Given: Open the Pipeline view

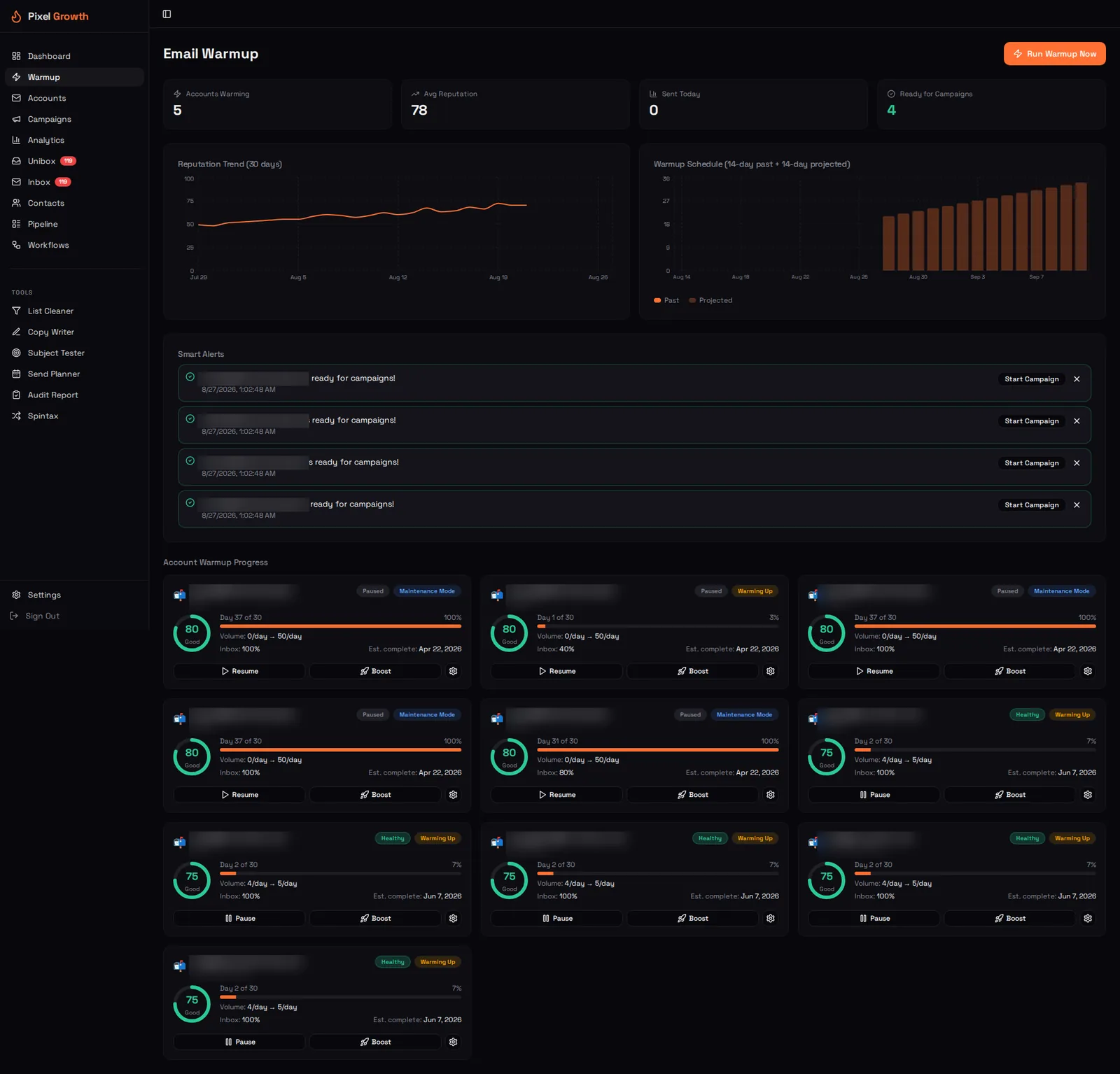Looking at the screenshot, I should (74, 224).
